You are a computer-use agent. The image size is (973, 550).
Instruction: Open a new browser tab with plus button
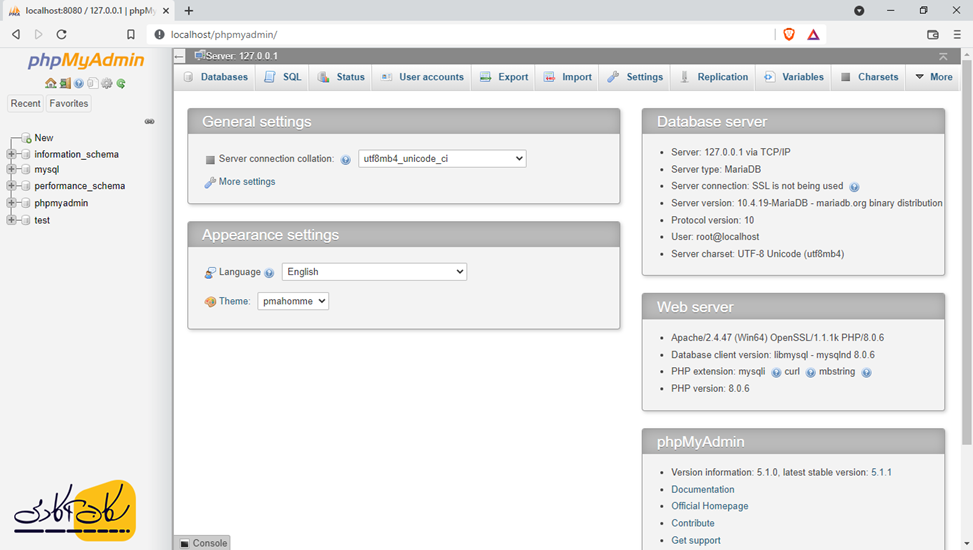point(189,11)
